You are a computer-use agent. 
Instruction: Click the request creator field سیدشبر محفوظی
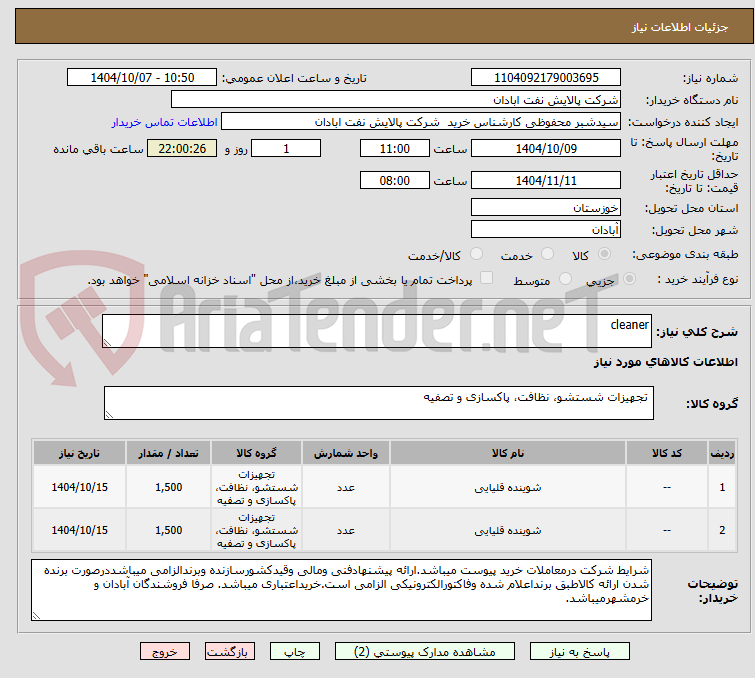pyautogui.click(x=421, y=122)
